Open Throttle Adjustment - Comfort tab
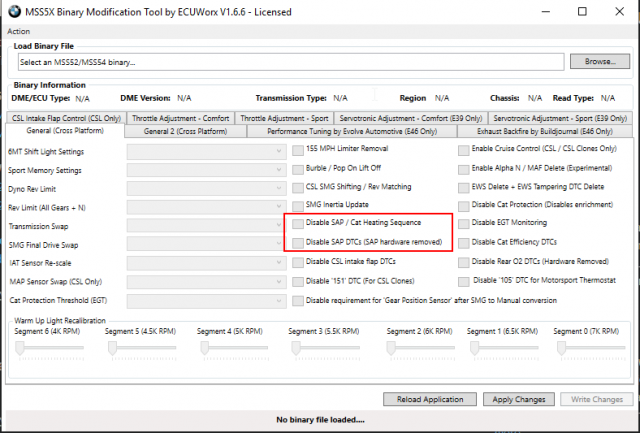The image size is (640, 433). pyautogui.click(x=180, y=118)
